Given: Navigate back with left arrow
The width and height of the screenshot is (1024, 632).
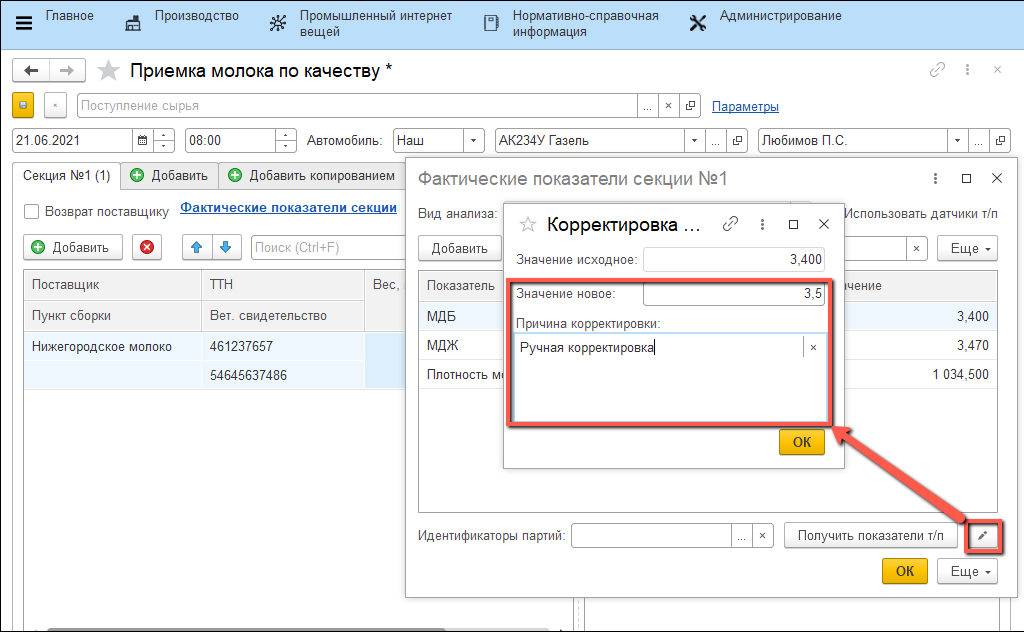Looking at the screenshot, I should click(x=32, y=70).
